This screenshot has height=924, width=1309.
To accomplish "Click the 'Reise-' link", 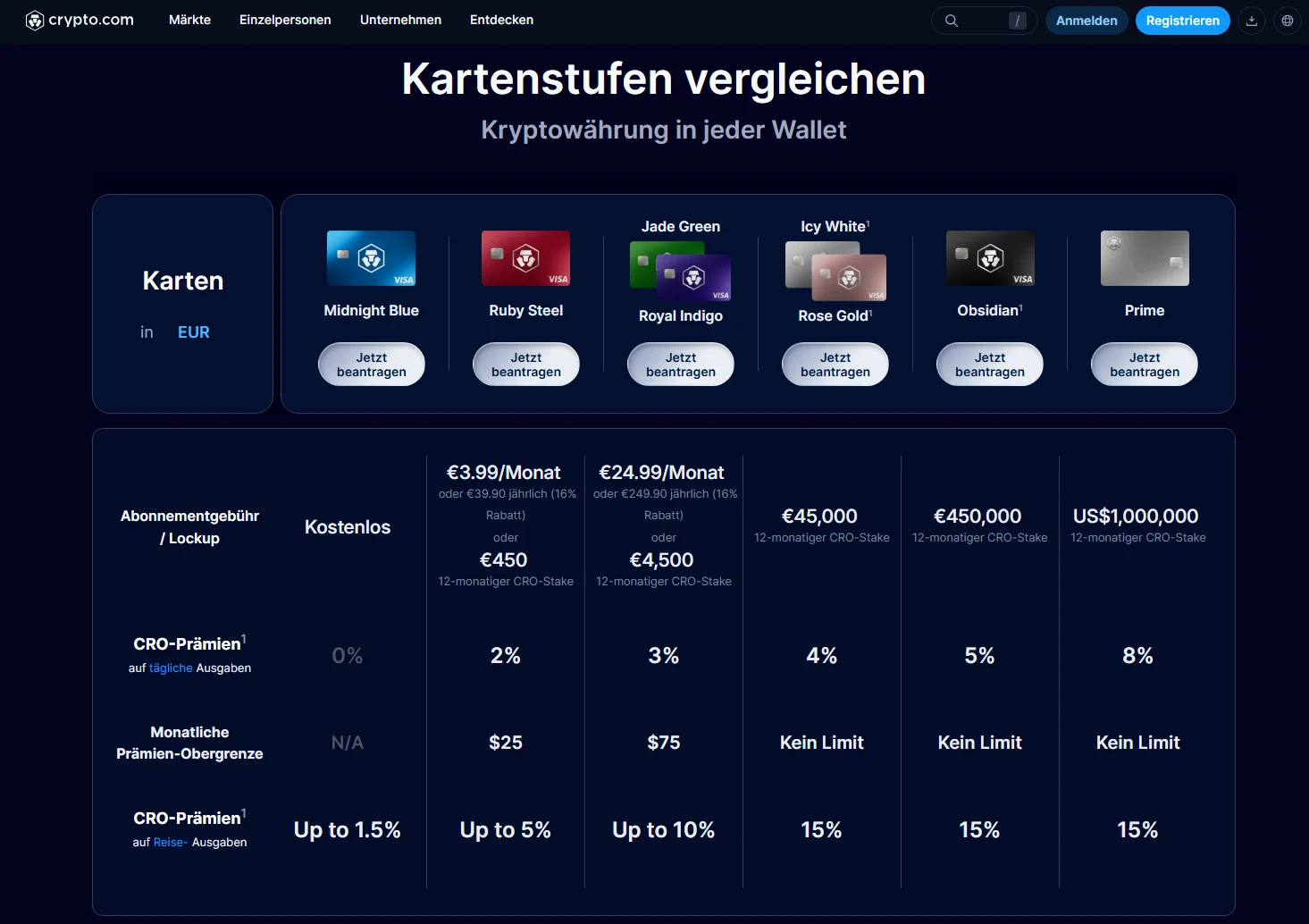I will click(171, 843).
